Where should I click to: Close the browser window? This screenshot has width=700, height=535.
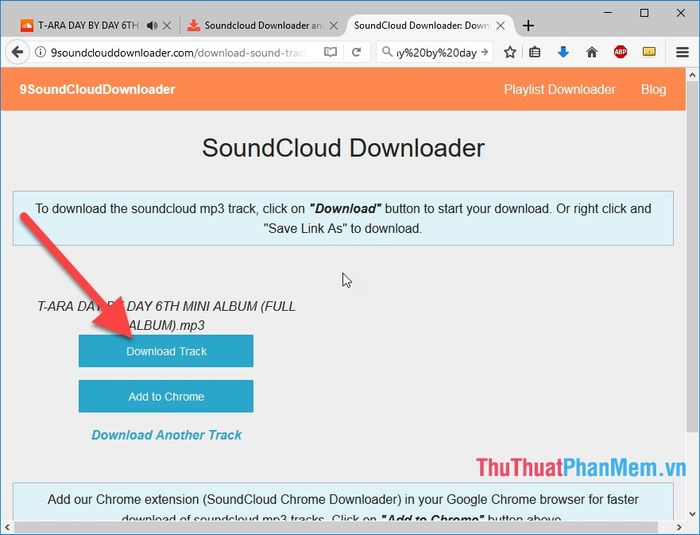(x=681, y=13)
